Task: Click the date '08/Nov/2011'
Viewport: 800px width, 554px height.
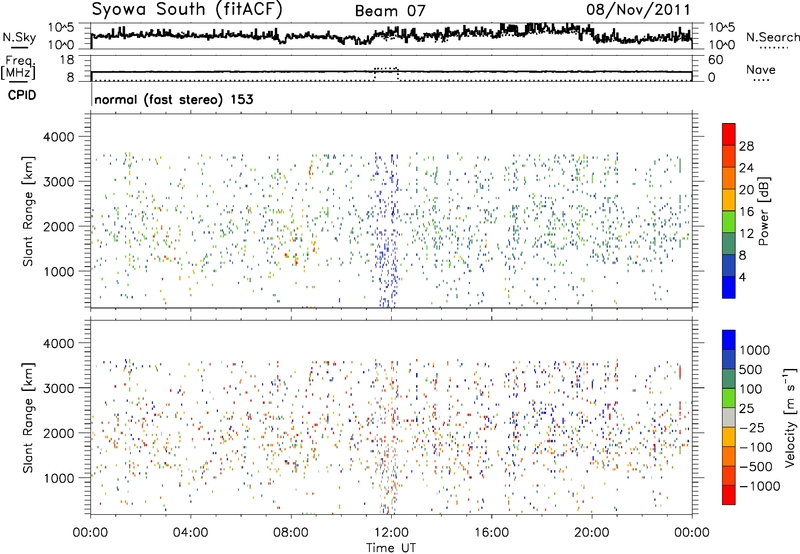Action: (638, 10)
